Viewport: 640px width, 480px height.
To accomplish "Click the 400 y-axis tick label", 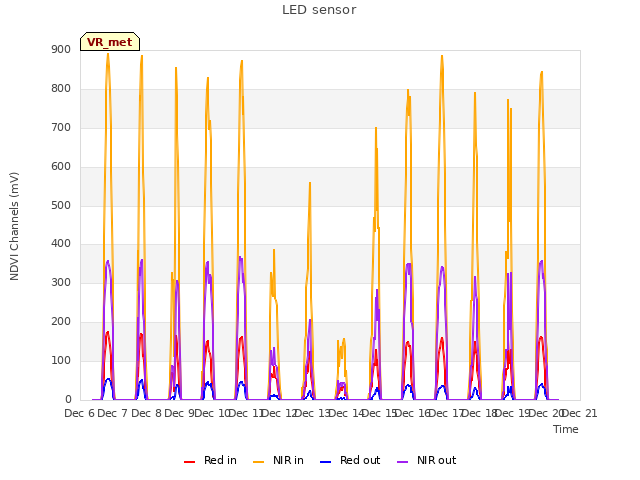I will tap(61, 244).
